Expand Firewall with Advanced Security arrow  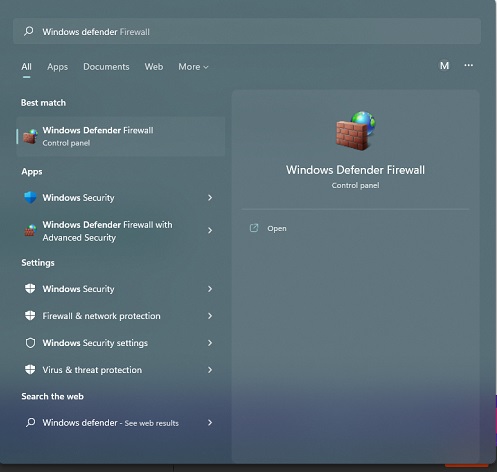210,230
